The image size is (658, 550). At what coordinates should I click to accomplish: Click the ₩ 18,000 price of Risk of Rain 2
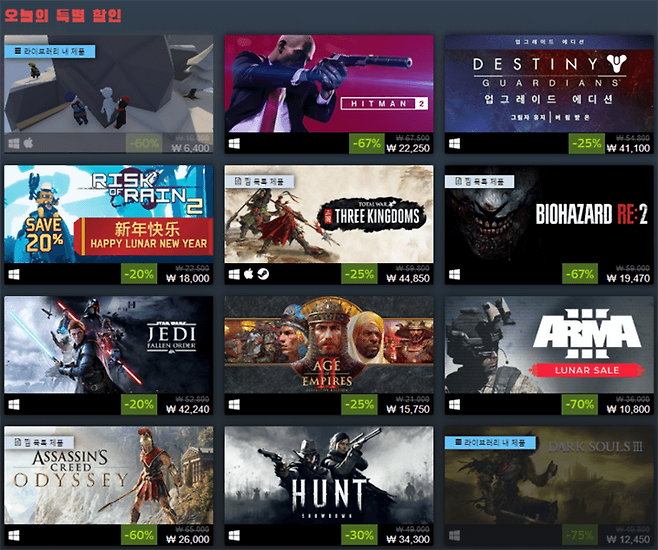coord(188,279)
